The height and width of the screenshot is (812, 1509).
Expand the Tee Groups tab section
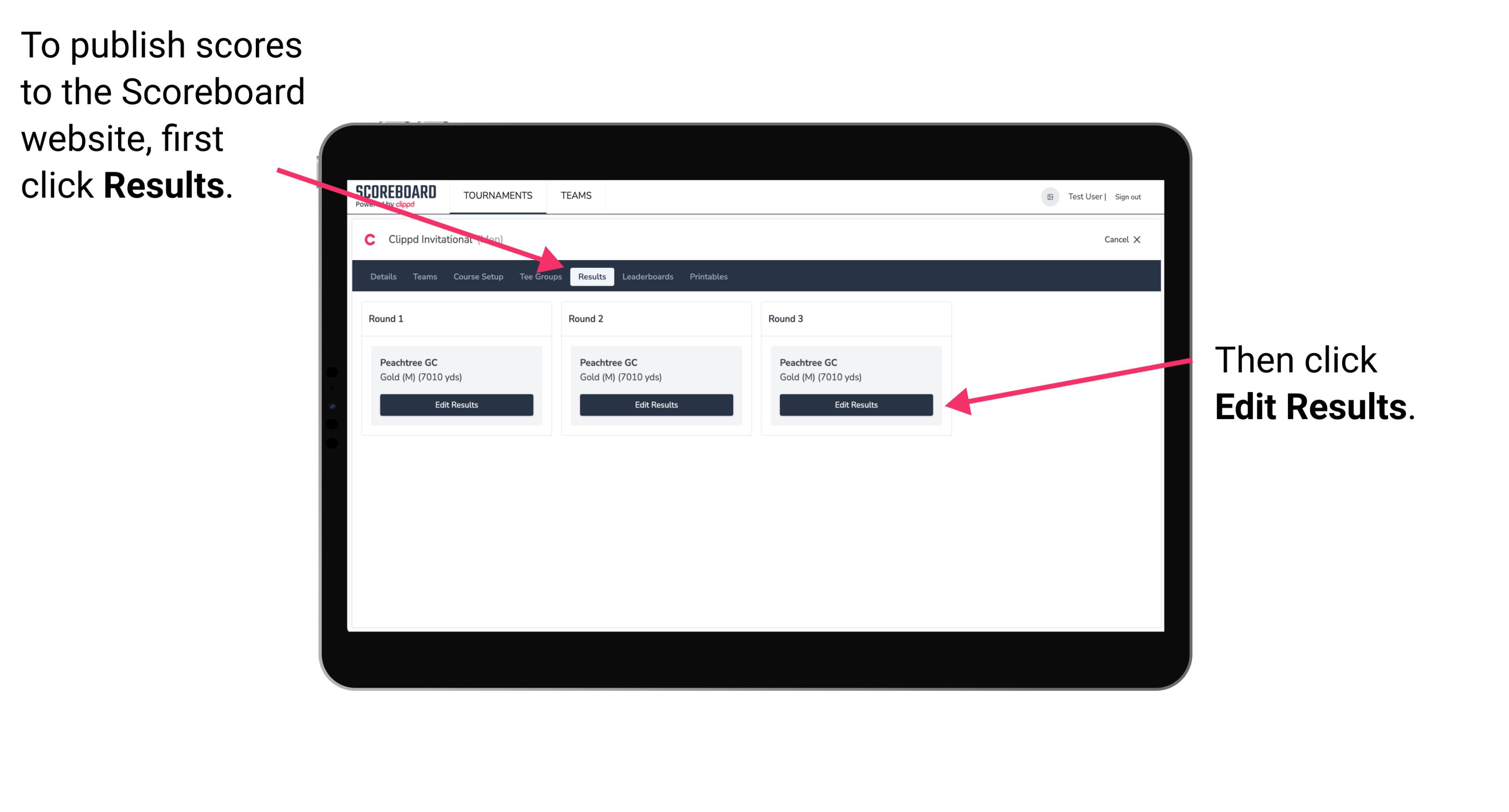540,276
